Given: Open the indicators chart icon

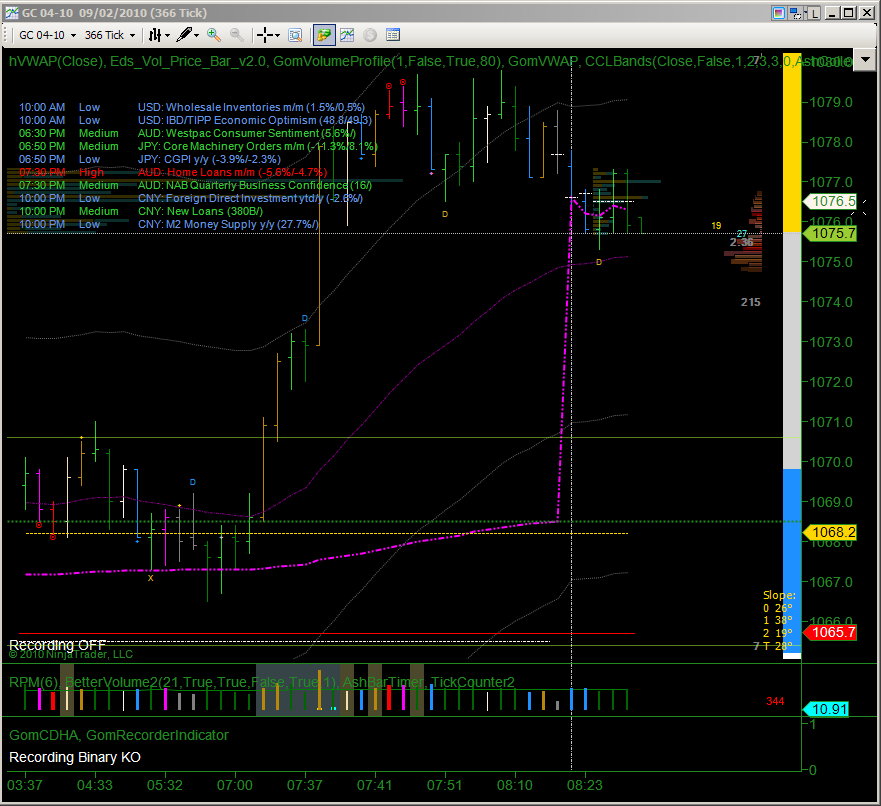Looking at the screenshot, I should tap(347, 35).
